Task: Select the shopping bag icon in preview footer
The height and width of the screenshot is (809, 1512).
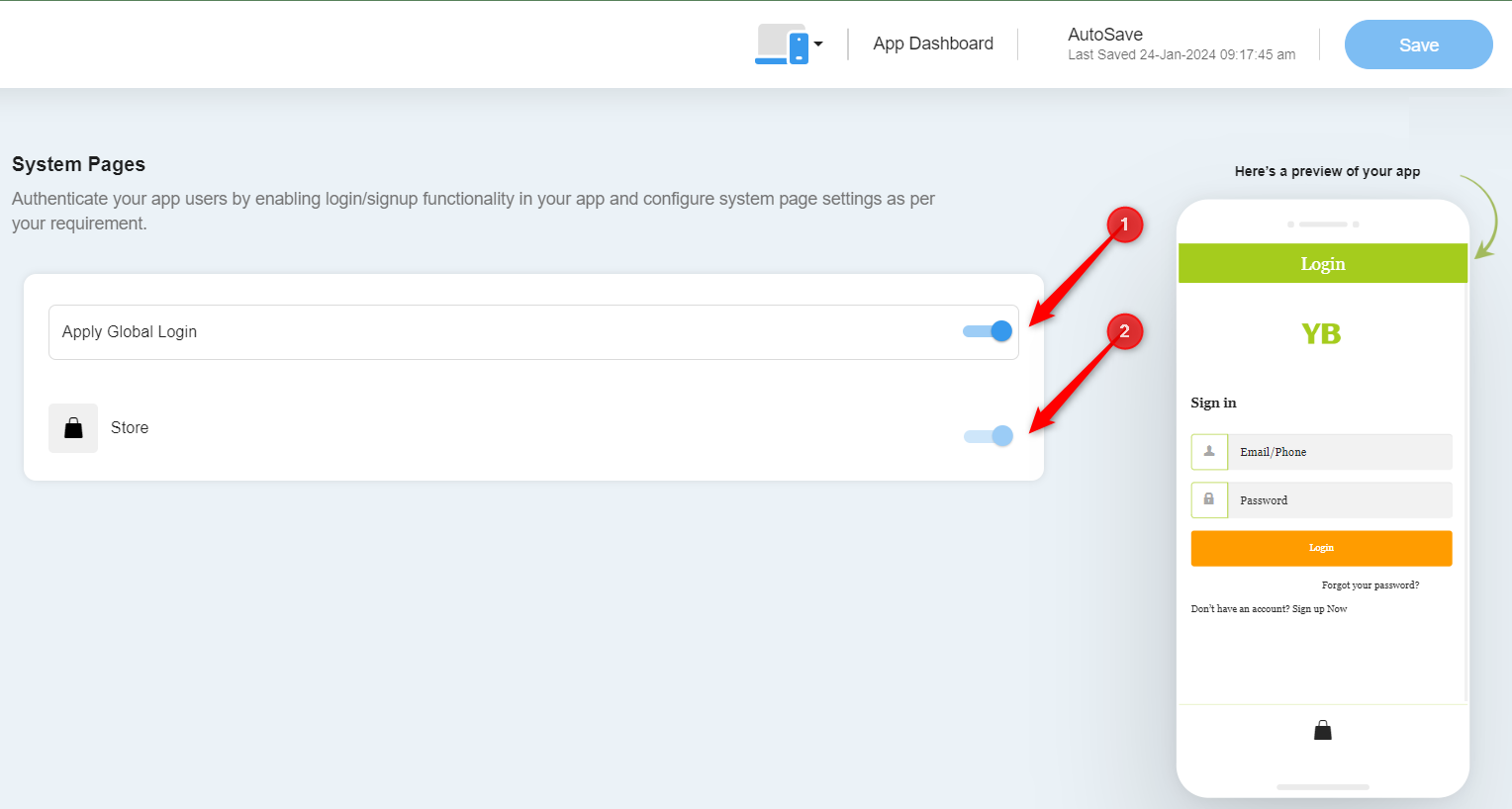Action: 1322,729
